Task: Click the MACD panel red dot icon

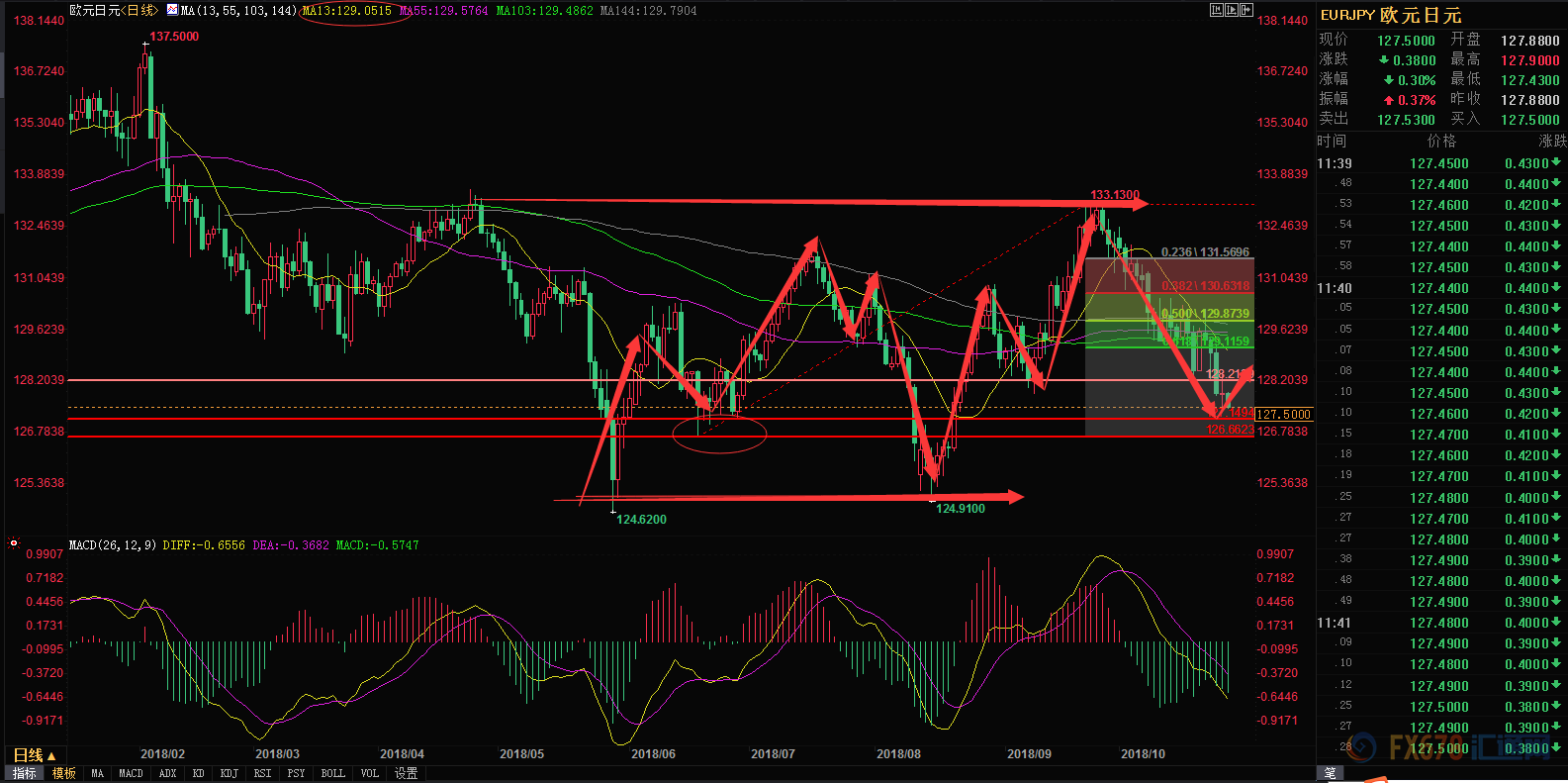Action: tap(14, 543)
